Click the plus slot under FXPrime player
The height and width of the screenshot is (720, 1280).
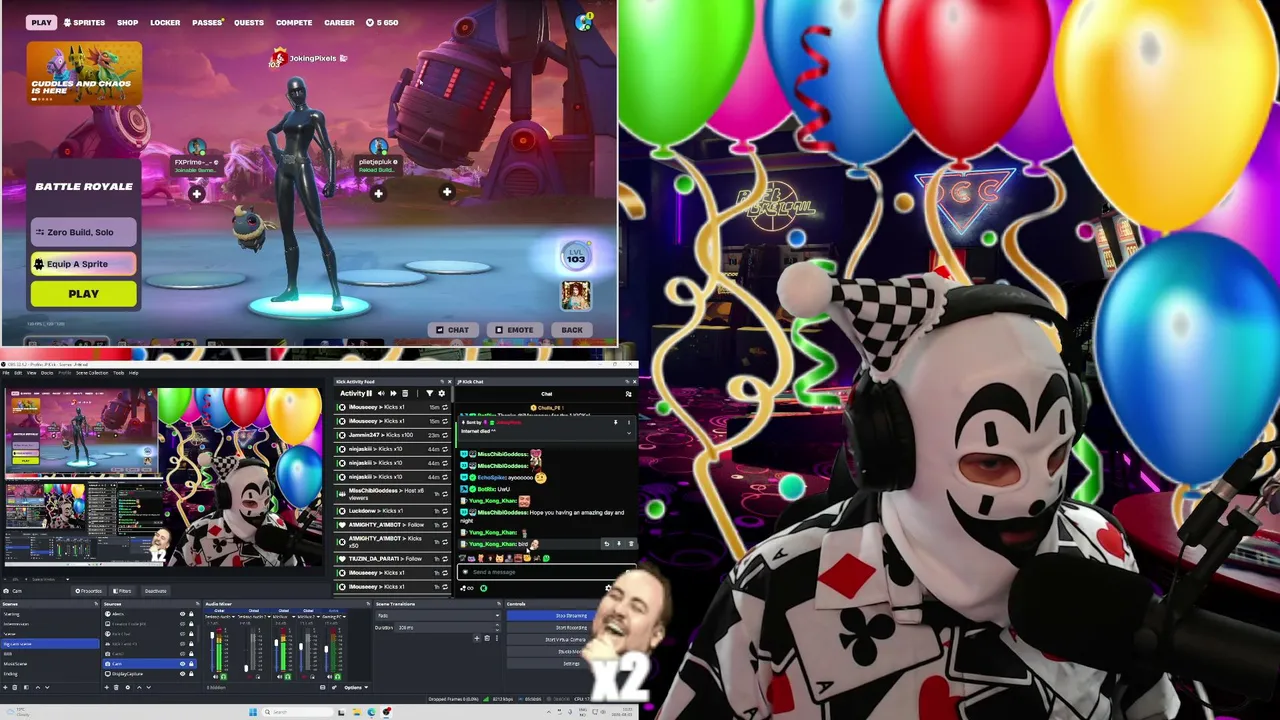point(197,194)
